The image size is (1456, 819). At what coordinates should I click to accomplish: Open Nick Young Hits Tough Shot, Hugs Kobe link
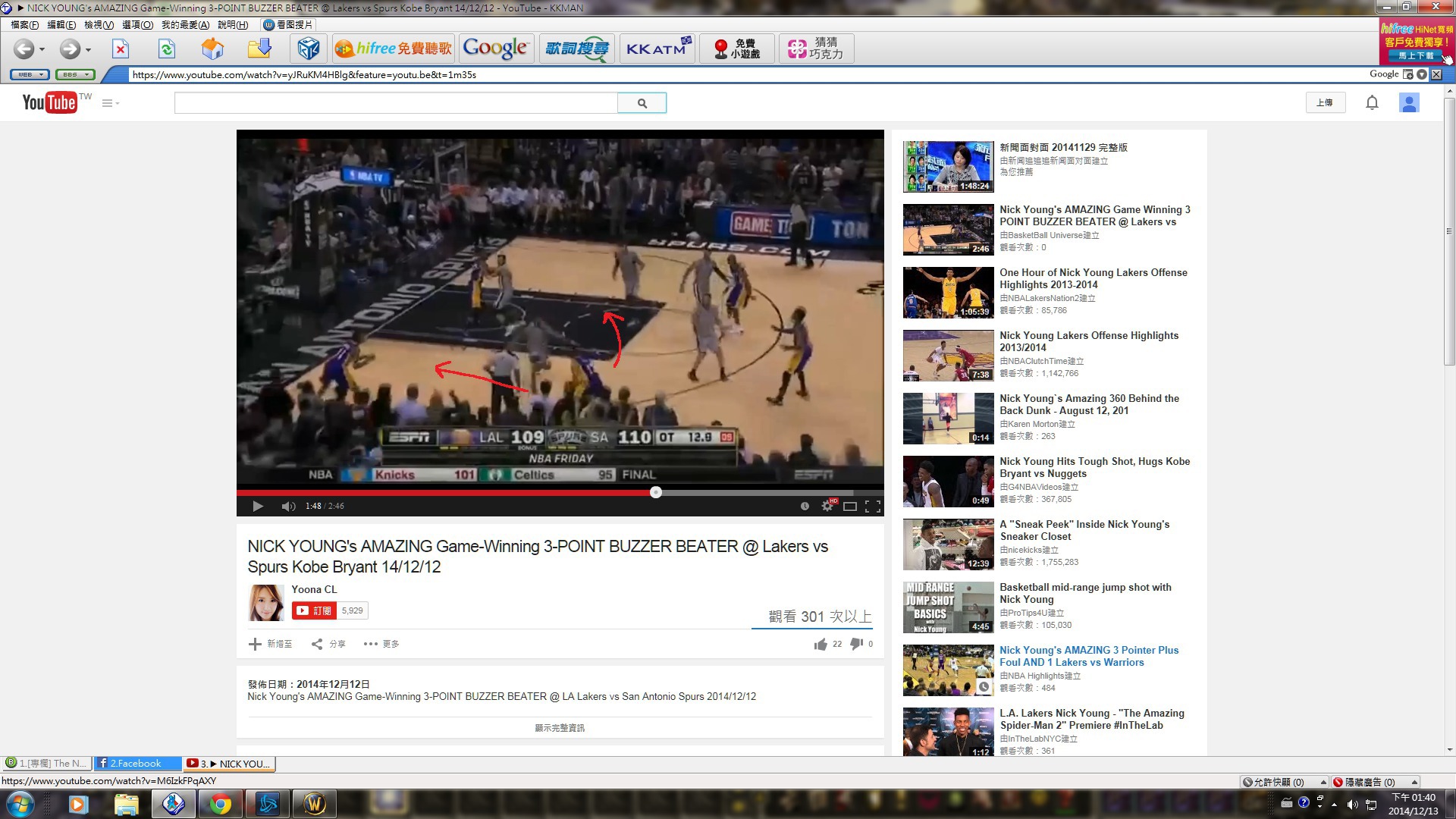[x=1094, y=467]
